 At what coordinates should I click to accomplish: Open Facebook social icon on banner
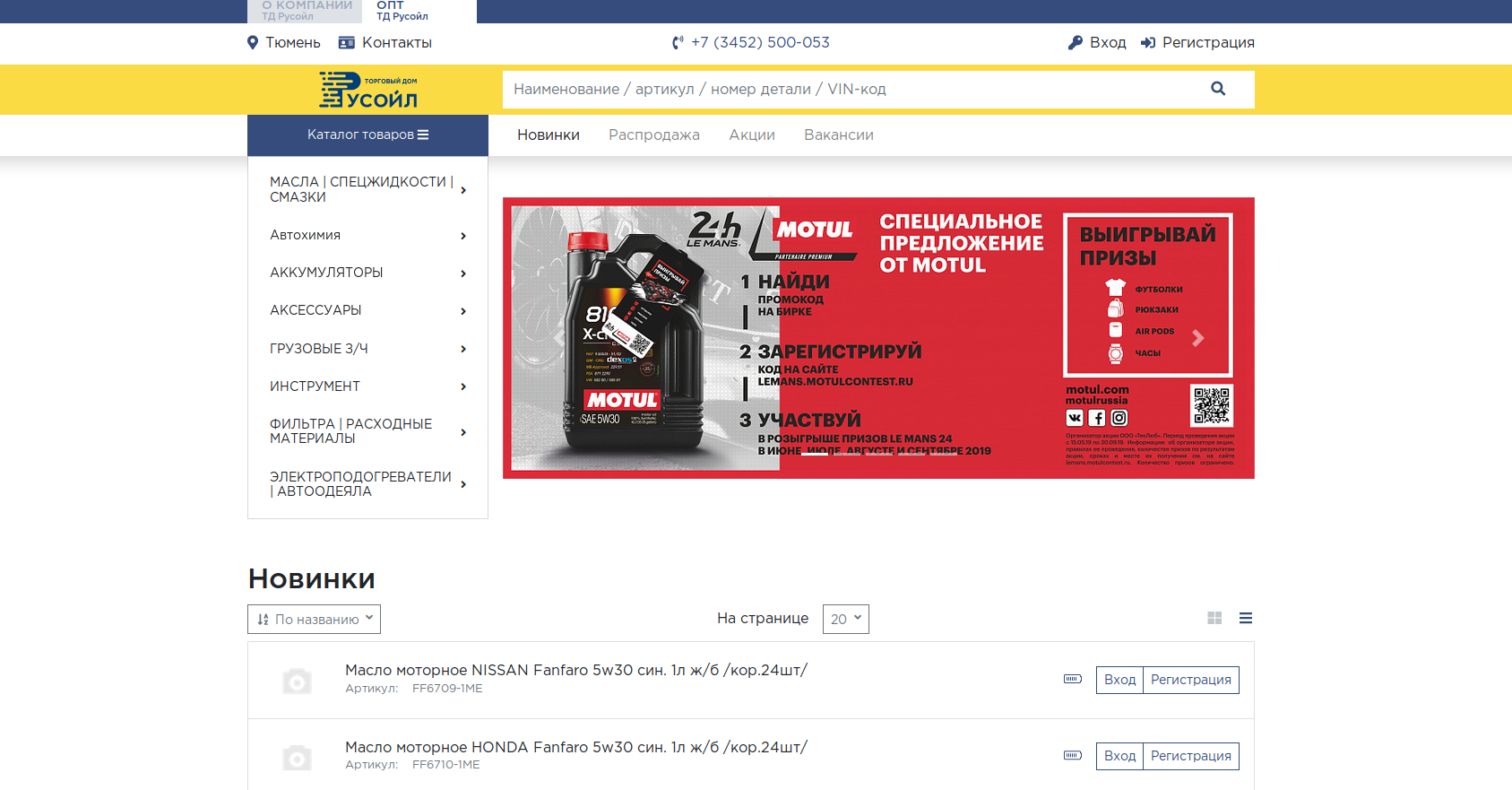pos(1097,418)
